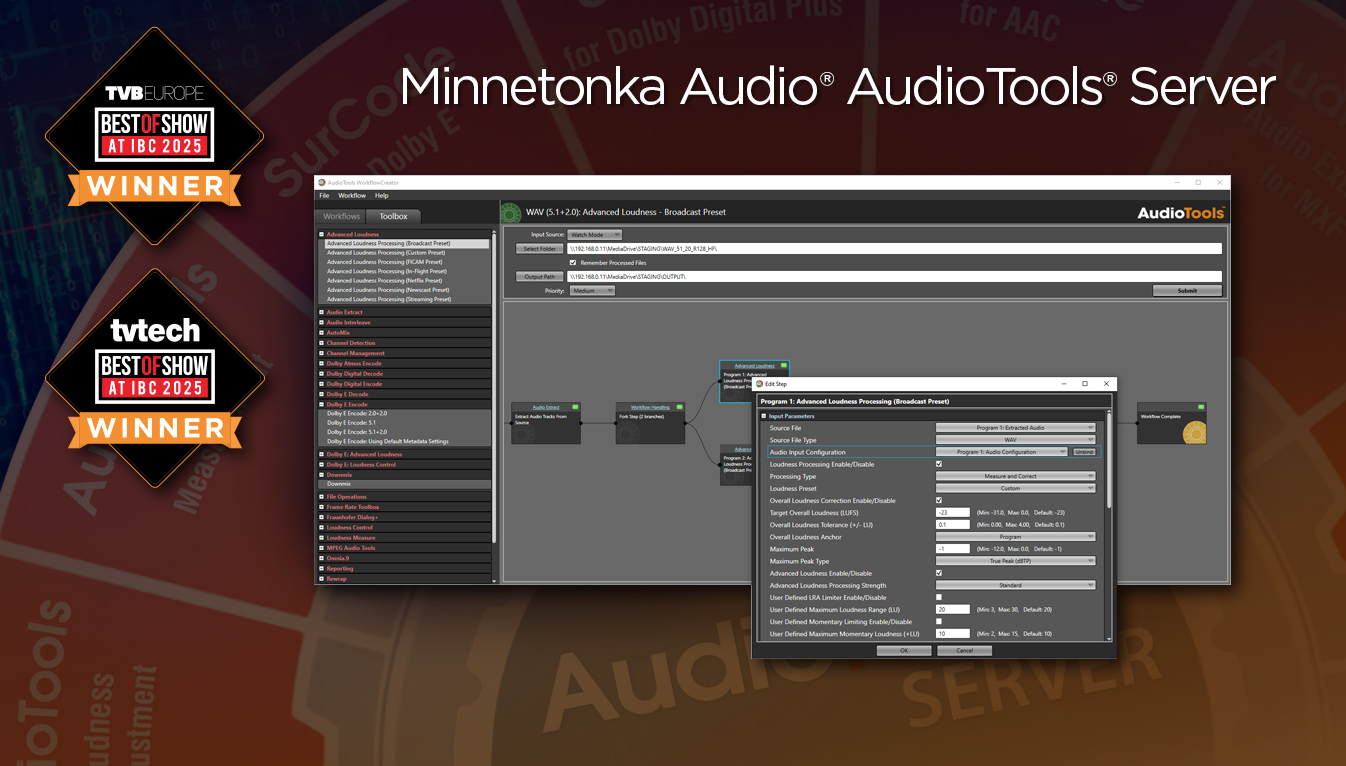Open the Advanced Loudness node title link
This screenshot has width=1346, height=766.
(755, 366)
